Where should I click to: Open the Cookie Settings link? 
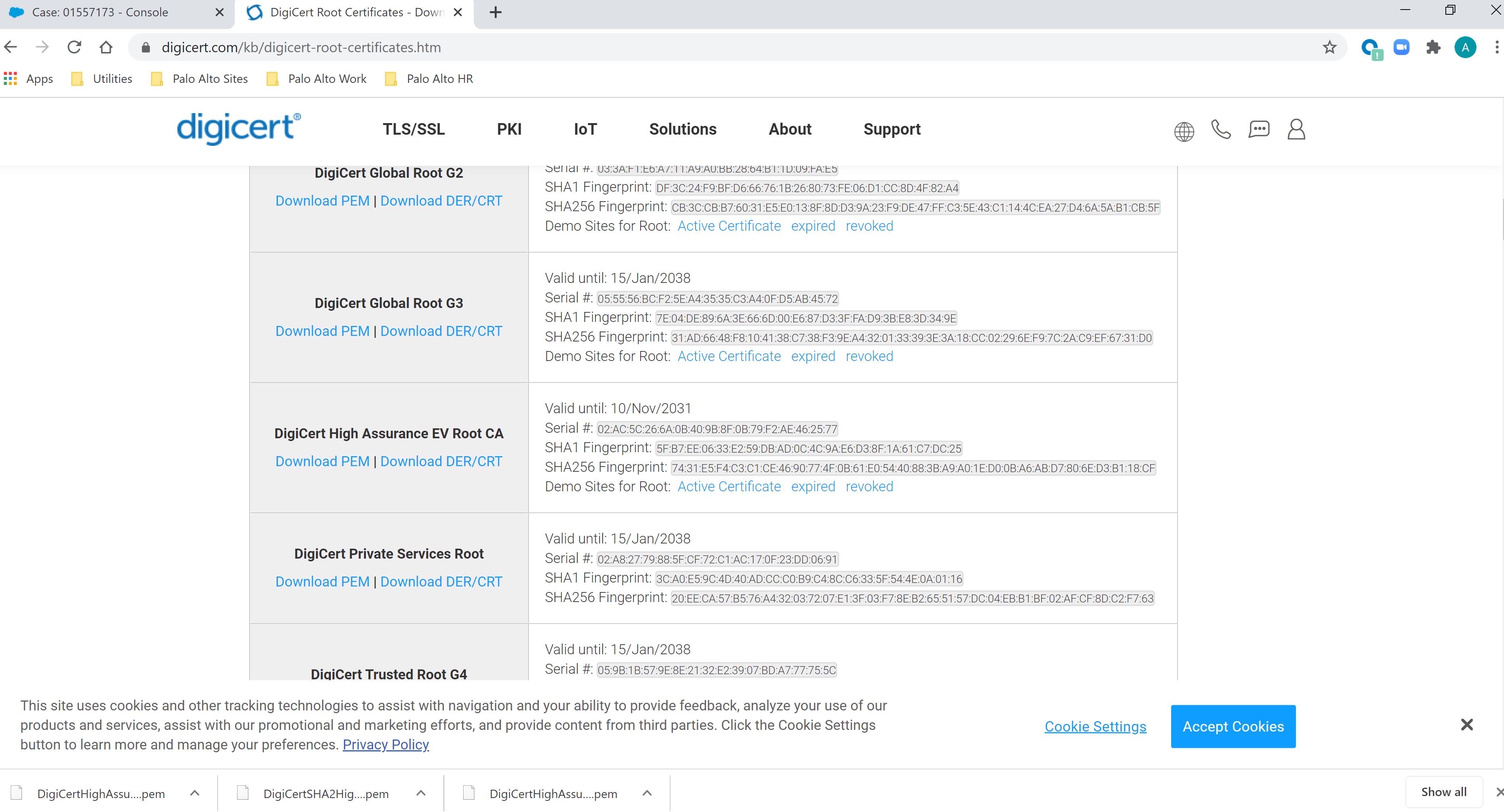1095,726
